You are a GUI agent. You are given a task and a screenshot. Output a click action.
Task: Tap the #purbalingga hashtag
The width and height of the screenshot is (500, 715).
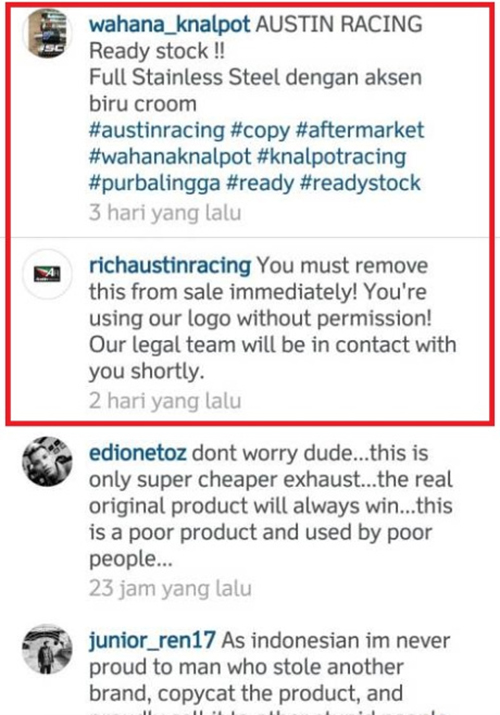[155, 183]
